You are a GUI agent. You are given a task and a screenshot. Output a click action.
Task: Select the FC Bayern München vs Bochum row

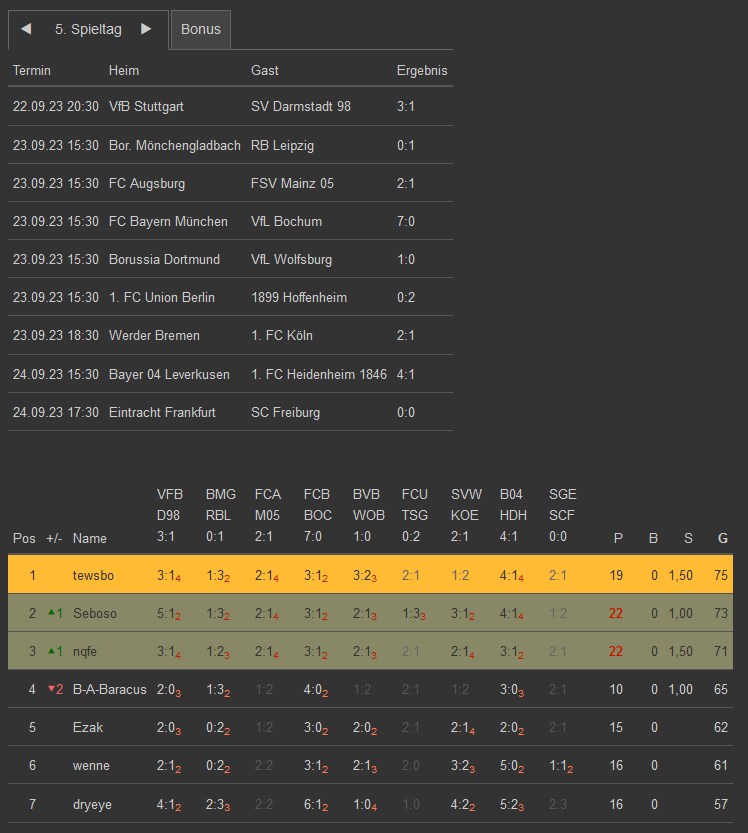230,221
